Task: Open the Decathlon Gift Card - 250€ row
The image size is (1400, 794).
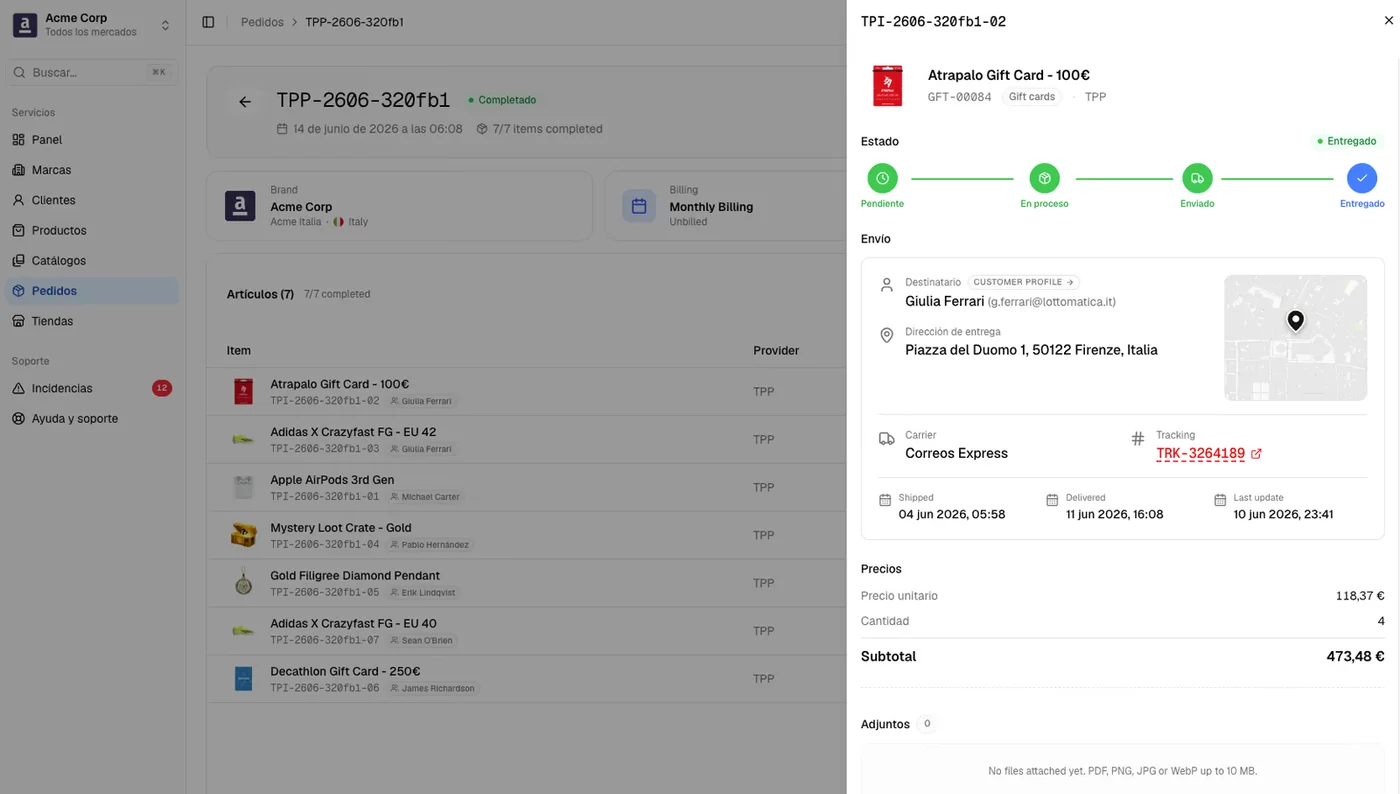Action: (x=526, y=679)
